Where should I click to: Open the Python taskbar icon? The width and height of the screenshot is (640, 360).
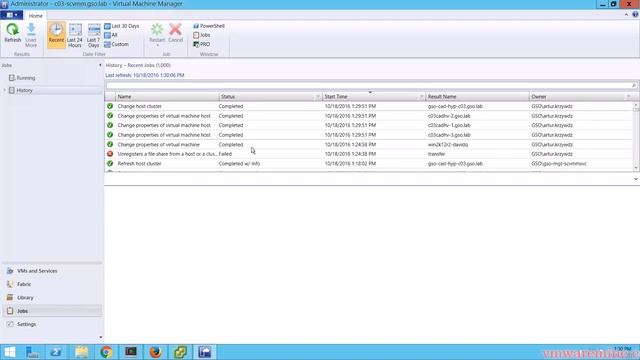click(x=180, y=352)
